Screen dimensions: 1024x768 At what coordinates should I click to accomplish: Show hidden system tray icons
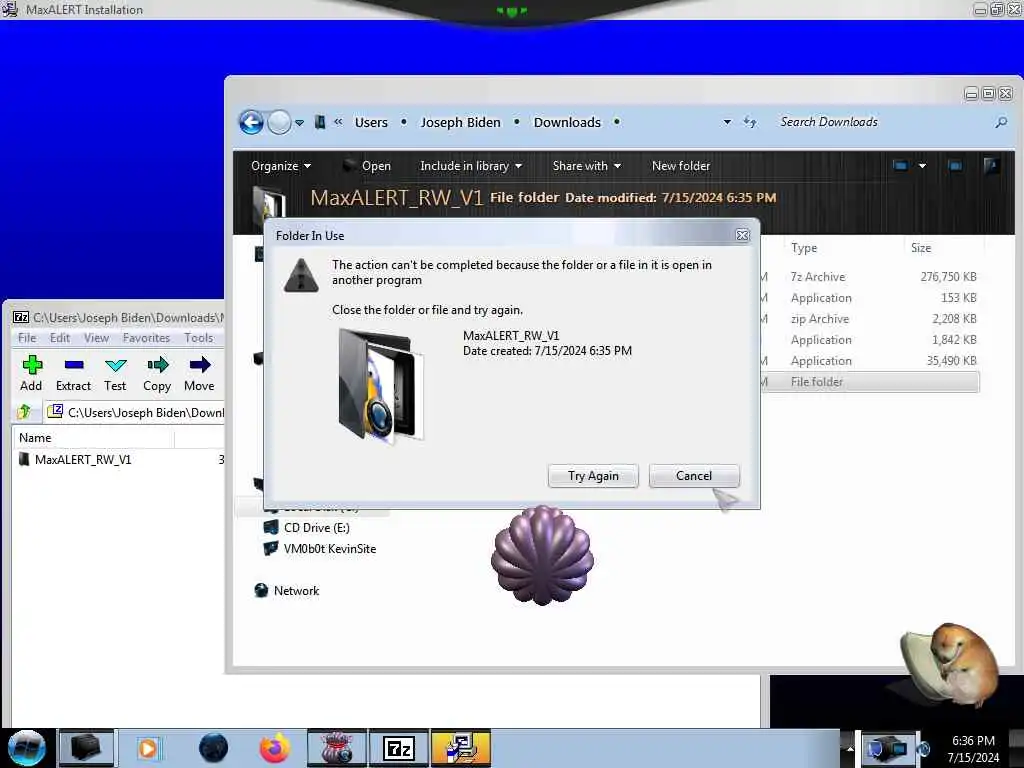(850, 748)
